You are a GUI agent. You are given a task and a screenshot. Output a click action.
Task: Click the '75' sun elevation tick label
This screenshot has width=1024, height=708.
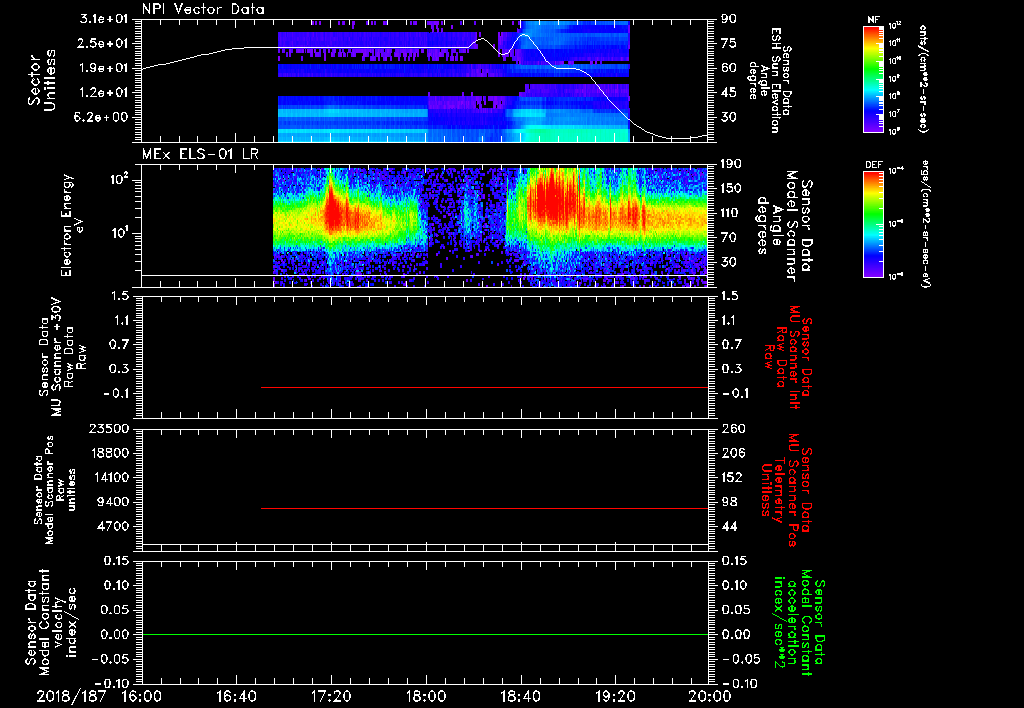(729, 44)
